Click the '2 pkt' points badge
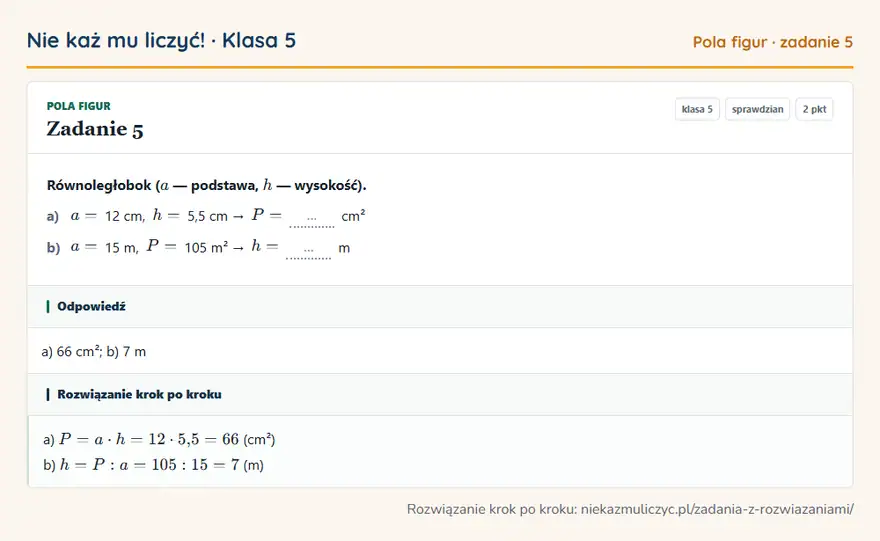 pos(814,109)
